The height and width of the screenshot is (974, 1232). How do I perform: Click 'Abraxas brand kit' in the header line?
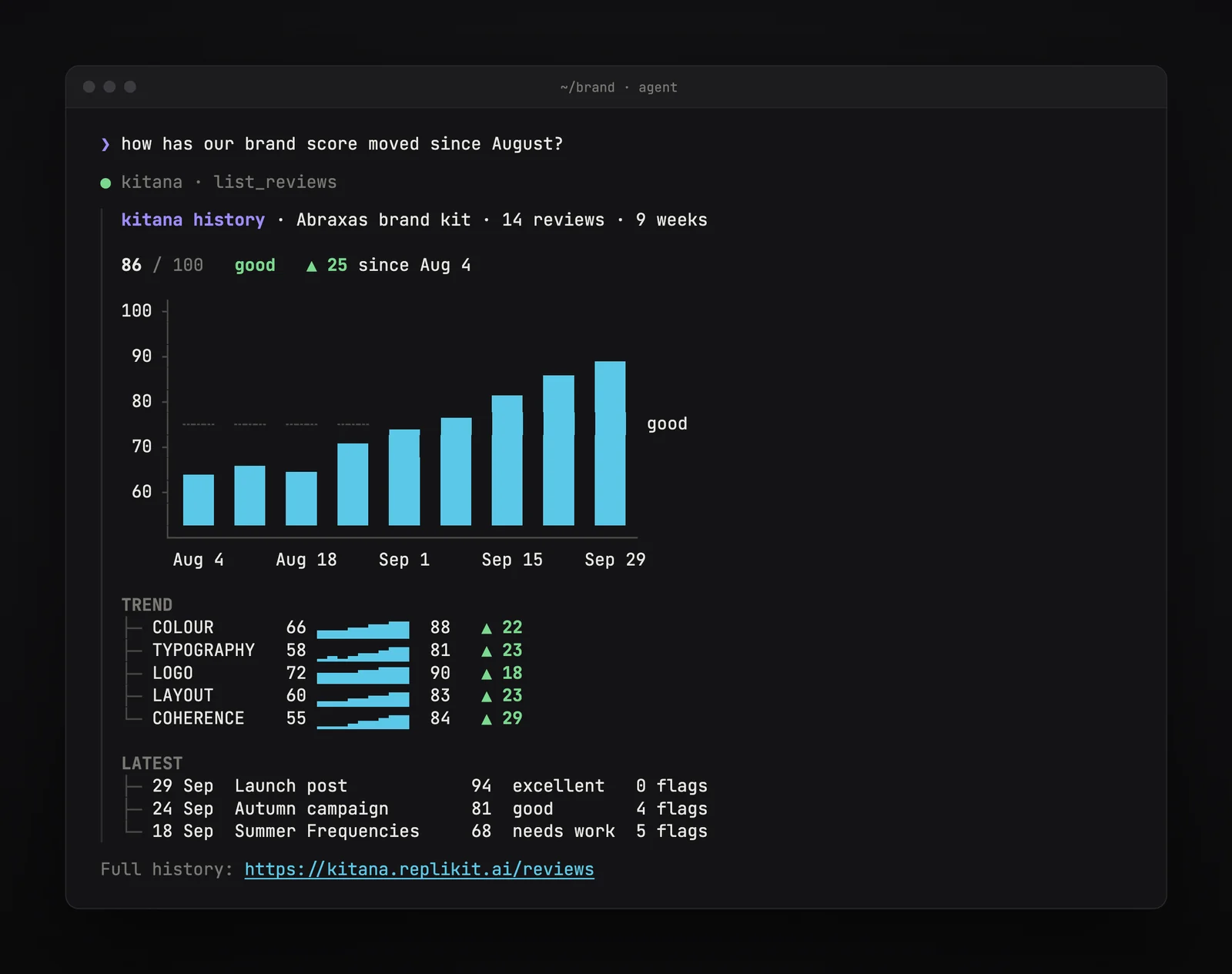(x=383, y=220)
